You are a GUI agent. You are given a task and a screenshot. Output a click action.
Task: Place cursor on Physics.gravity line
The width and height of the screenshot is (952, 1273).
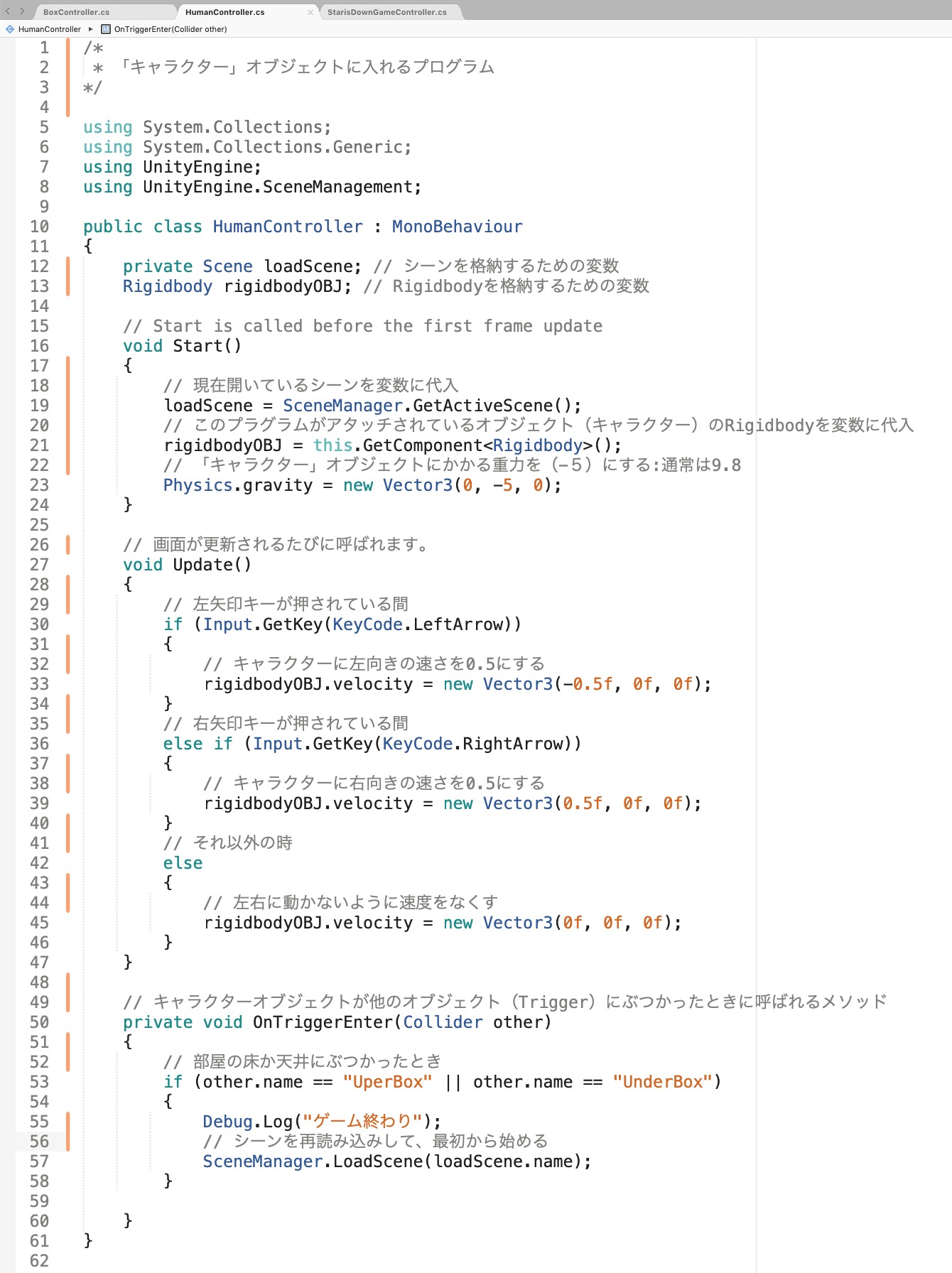[x=362, y=485]
